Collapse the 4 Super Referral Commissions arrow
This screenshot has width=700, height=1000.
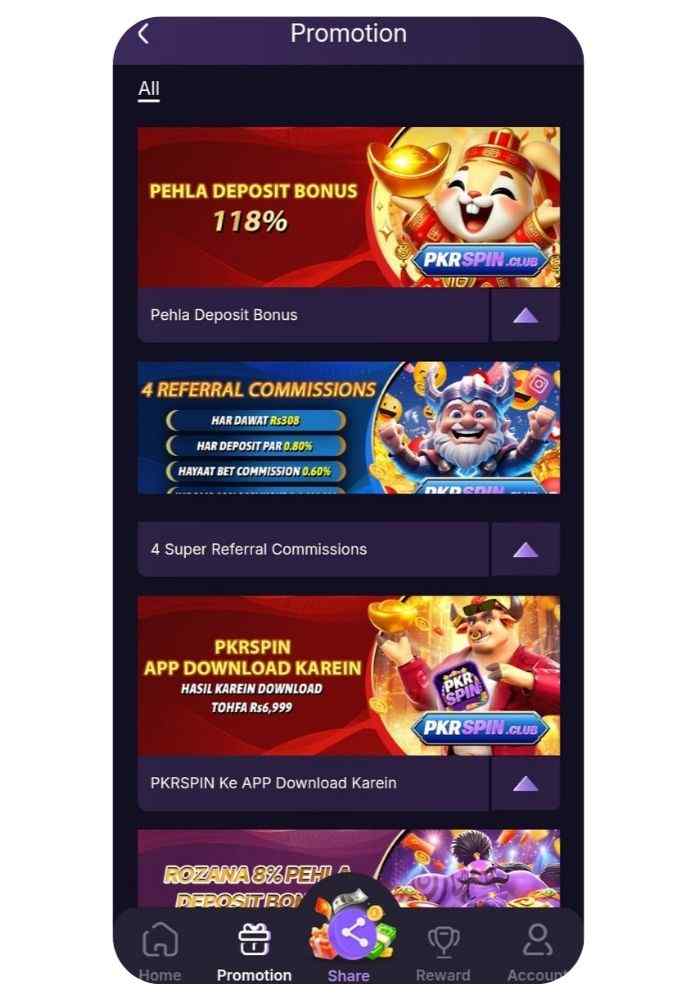pyautogui.click(x=525, y=550)
